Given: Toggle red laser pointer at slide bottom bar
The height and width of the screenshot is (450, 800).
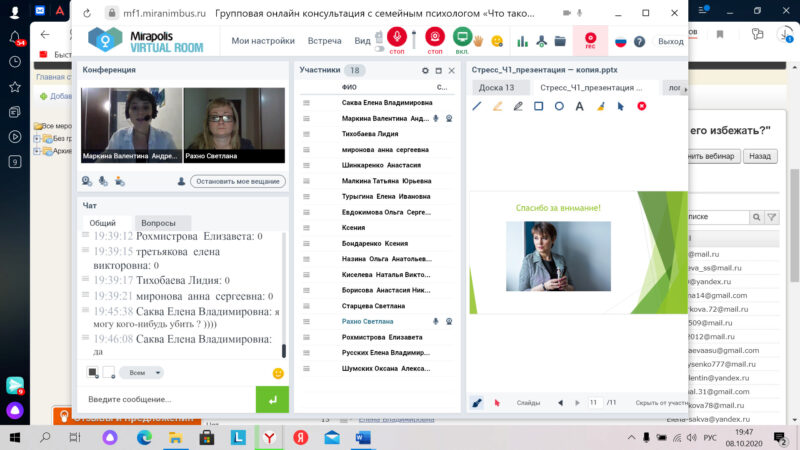Looking at the screenshot, I should [x=497, y=403].
